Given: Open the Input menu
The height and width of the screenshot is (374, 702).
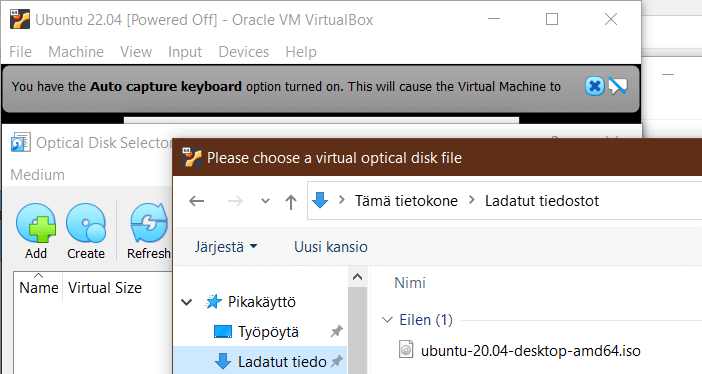Looking at the screenshot, I should click(185, 52).
